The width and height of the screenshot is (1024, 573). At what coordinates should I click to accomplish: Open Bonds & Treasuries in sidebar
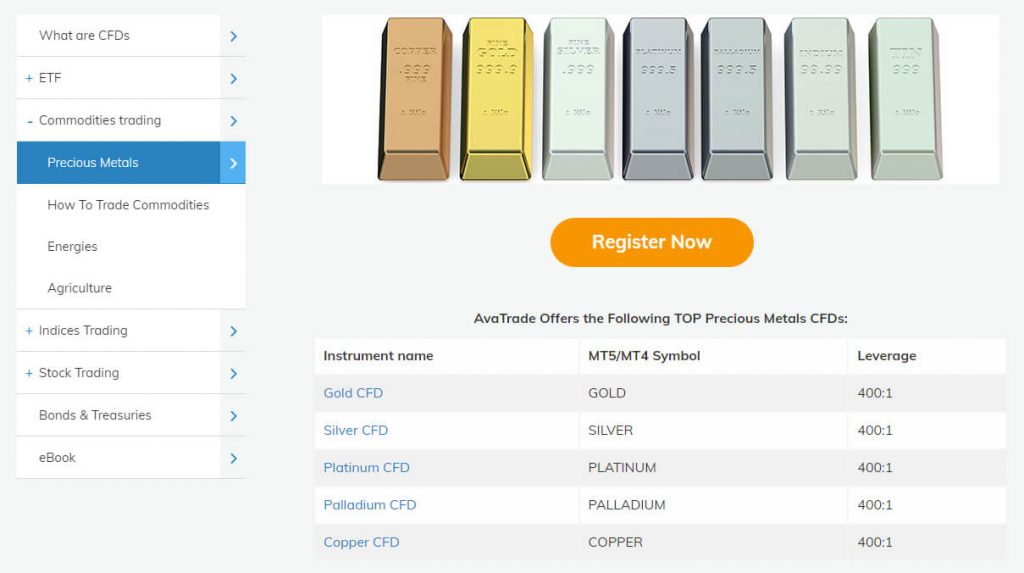(95, 415)
